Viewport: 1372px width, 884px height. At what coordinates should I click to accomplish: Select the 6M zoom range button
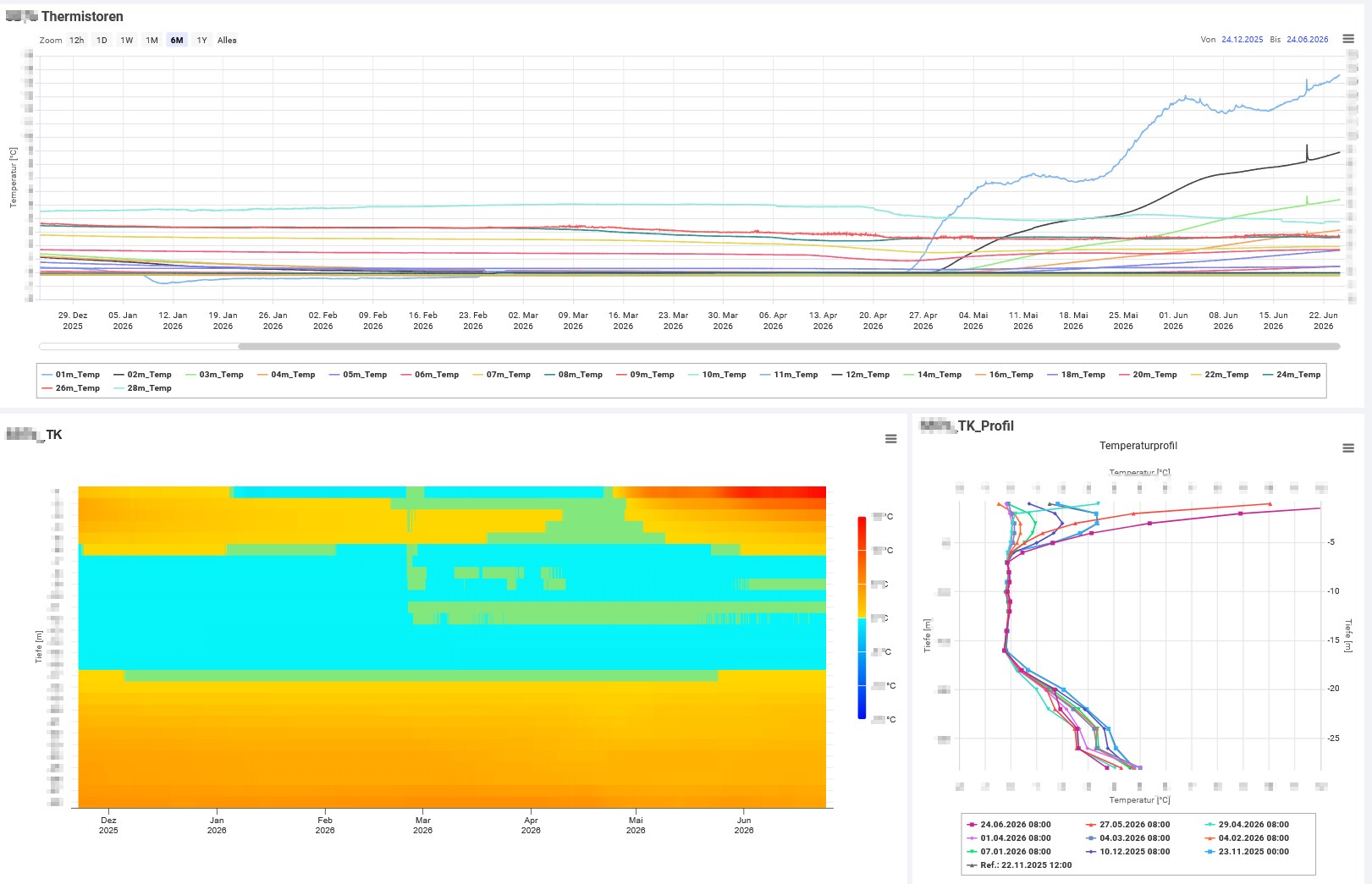tap(176, 40)
